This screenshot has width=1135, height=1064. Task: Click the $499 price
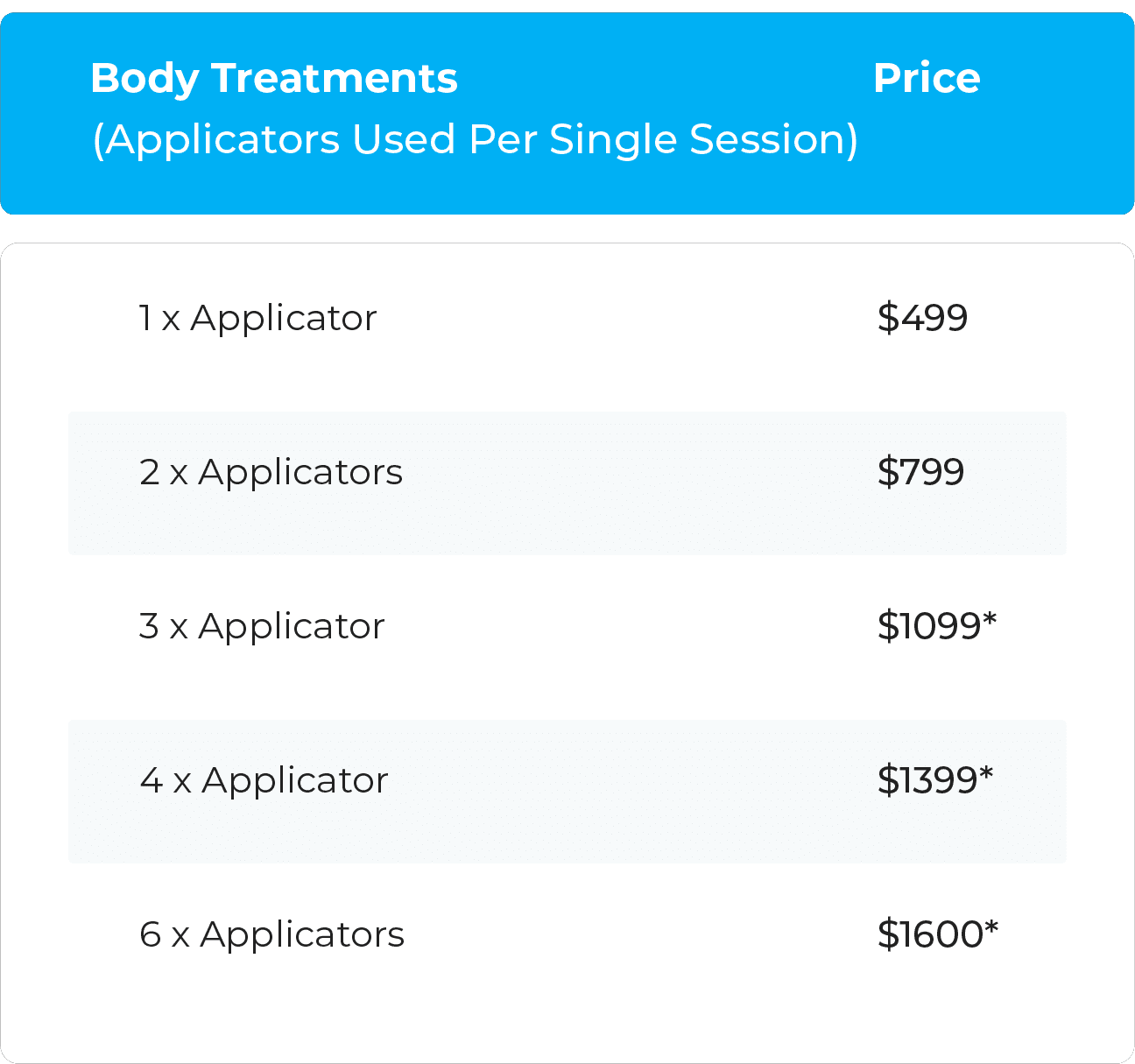[922, 318]
